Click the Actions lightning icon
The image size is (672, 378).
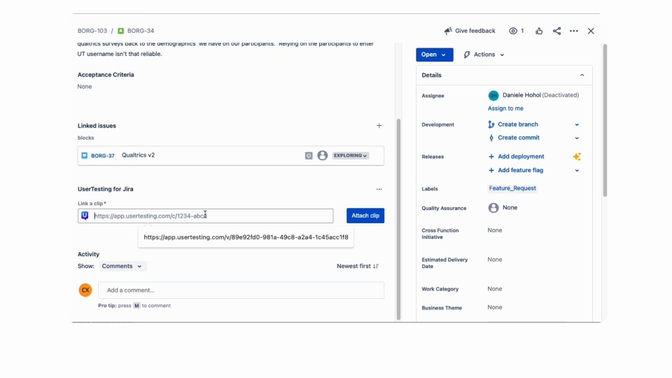(467, 54)
